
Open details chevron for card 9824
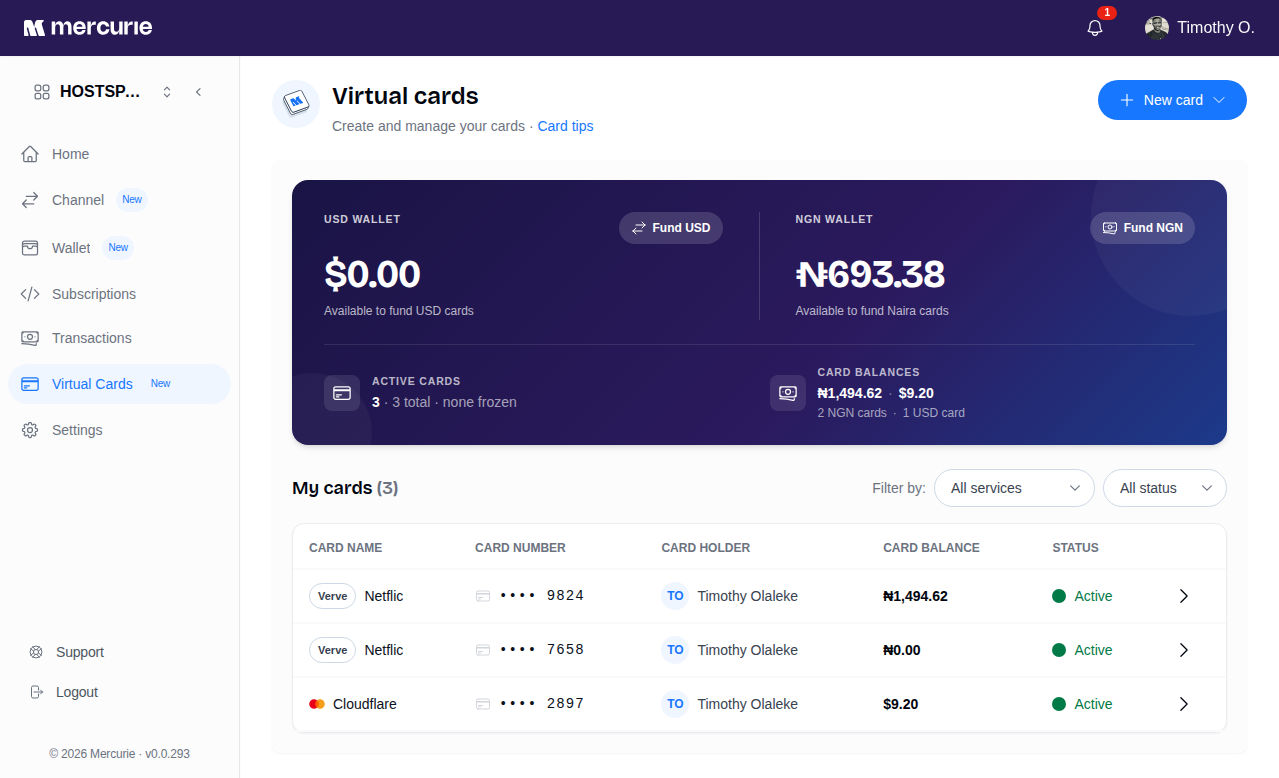[1184, 596]
